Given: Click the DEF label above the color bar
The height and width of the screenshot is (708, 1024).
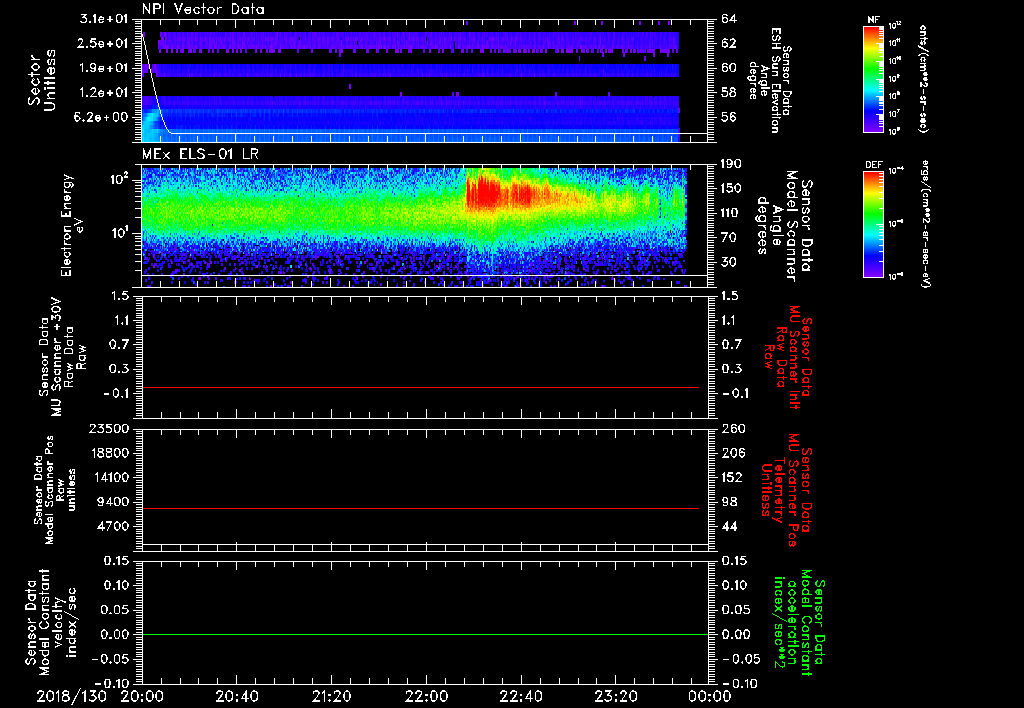Looking at the screenshot, I should click(873, 165).
